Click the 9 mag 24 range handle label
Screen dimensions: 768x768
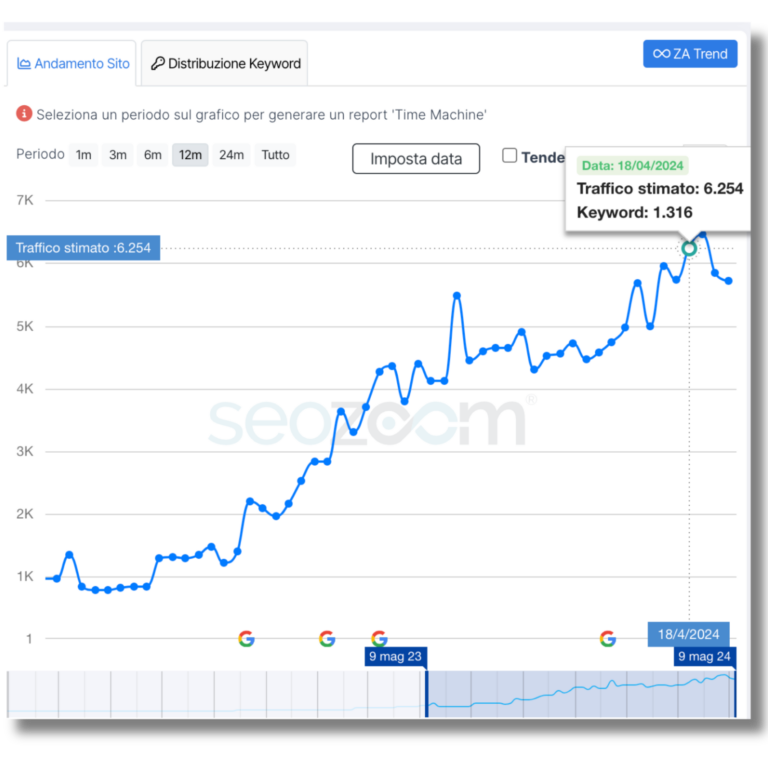pyautogui.click(x=705, y=657)
